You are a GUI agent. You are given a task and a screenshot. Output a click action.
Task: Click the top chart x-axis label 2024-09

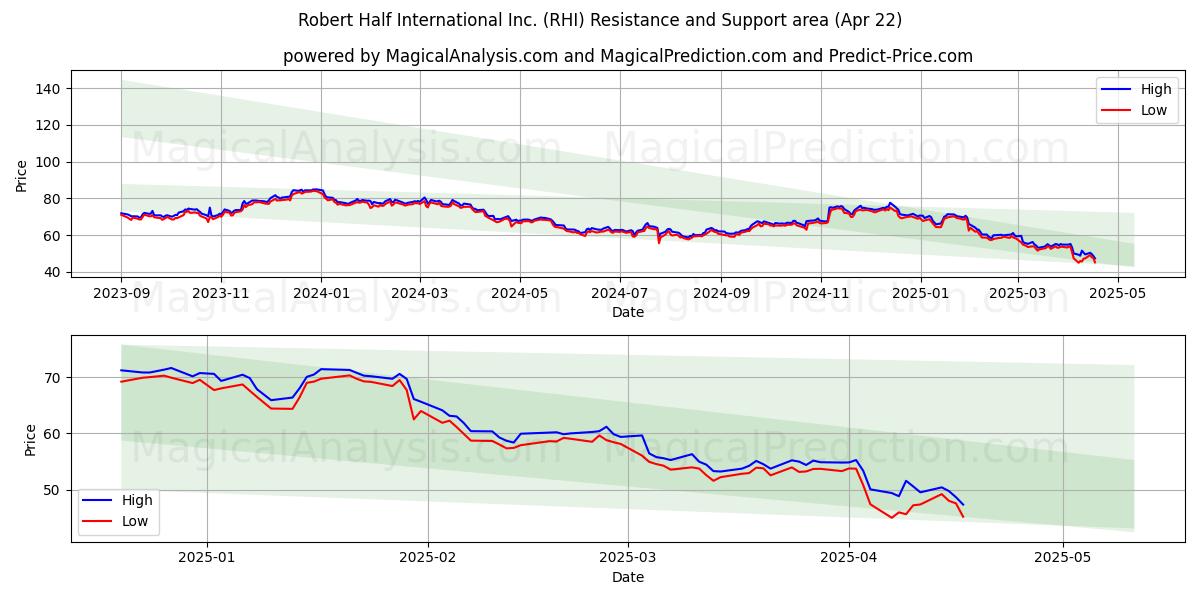point(721,295)
